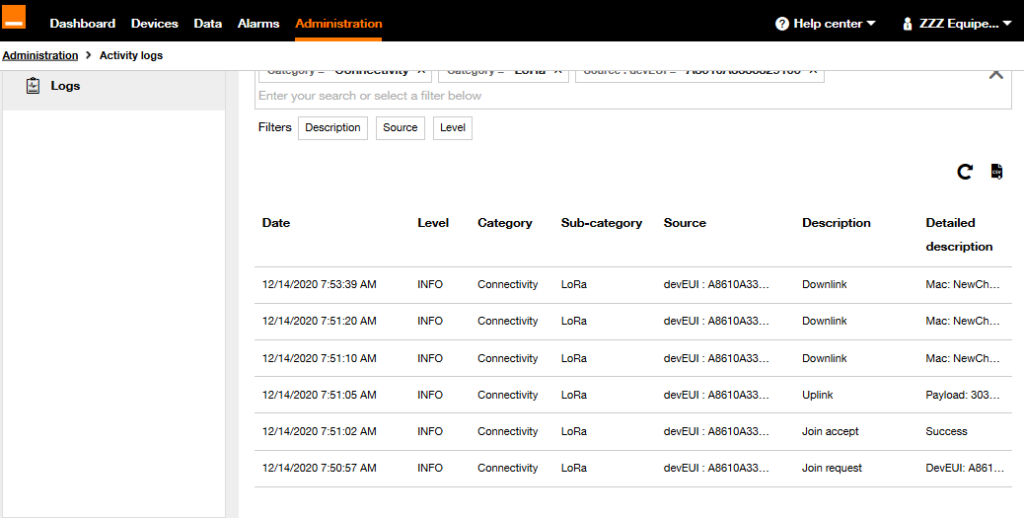The width and height of the screenshot is (1024, 518).
Task: Open the Data menu
Action: point(208,24)
